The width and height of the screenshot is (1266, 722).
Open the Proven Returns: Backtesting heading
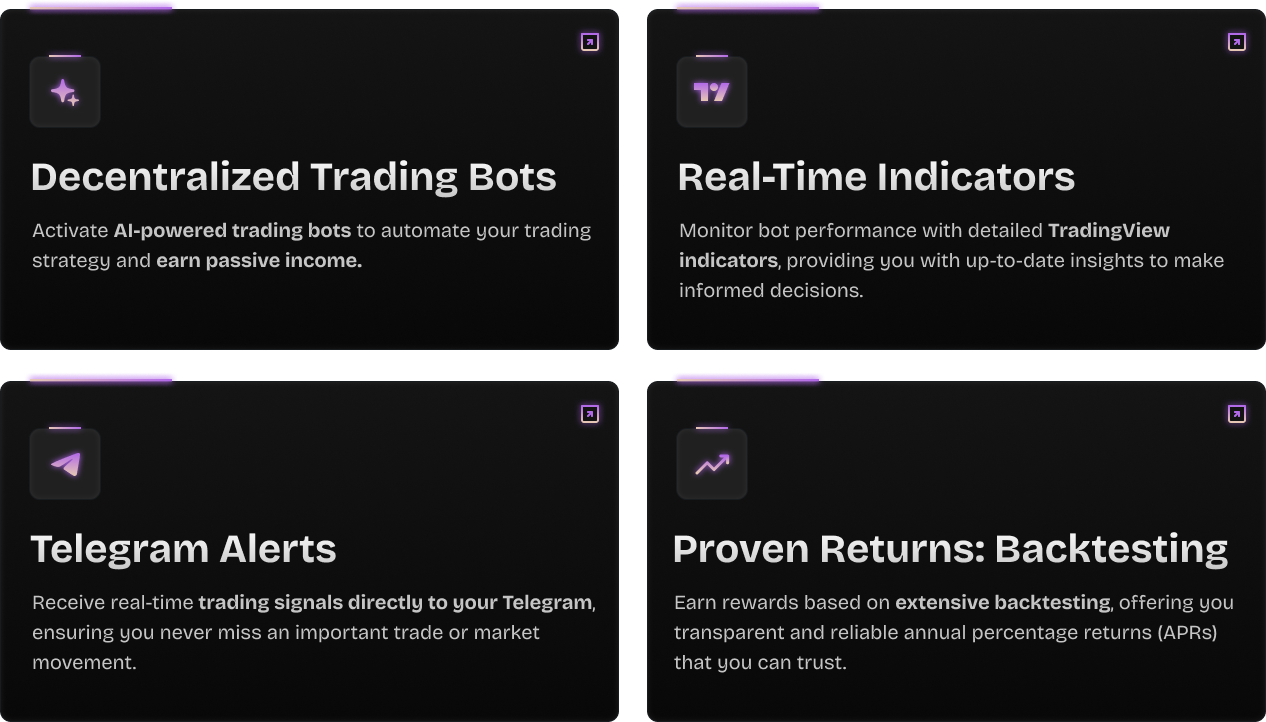click(x=950, y=549)
